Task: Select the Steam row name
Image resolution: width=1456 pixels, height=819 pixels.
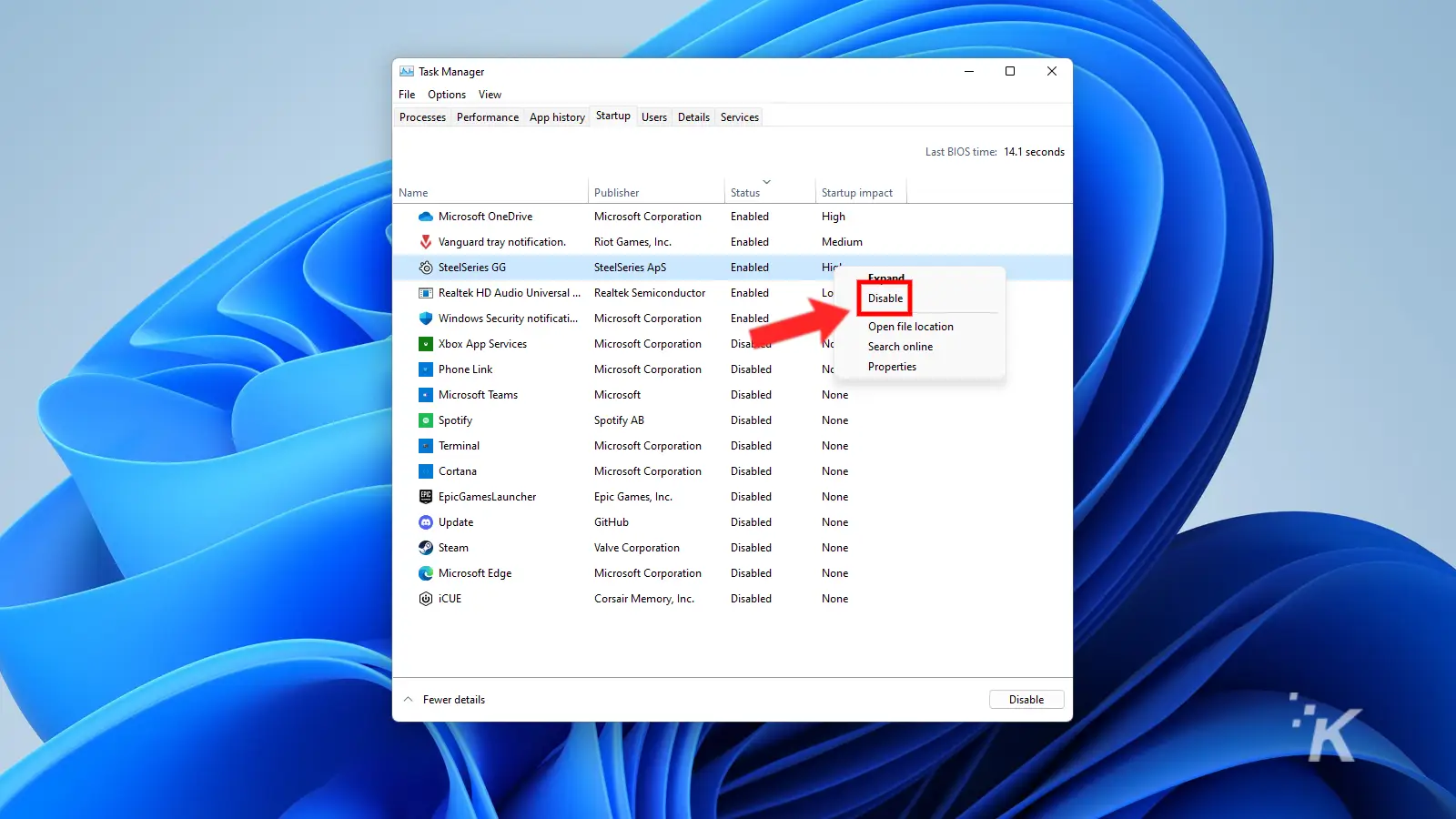Action: point(453,548)
